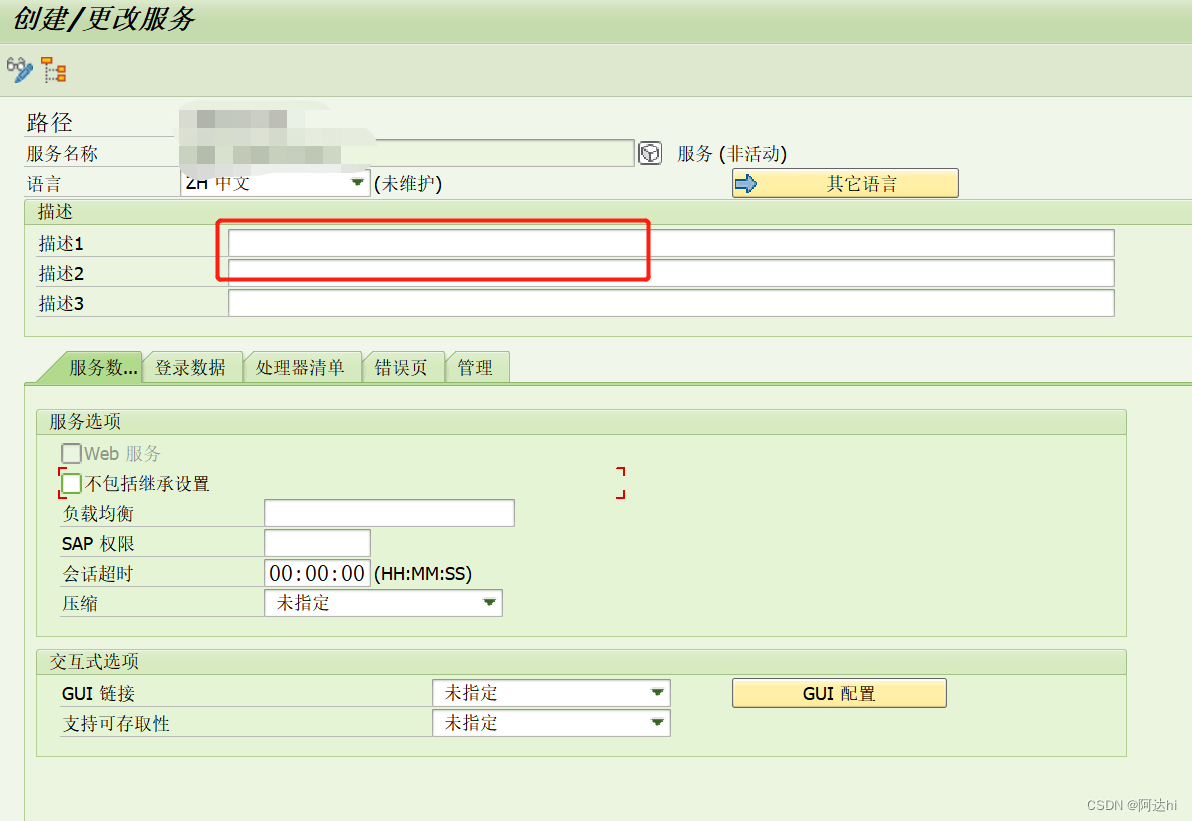Select the 管理 tab
Image resolution: width=1192 pixels, height=821 pixels.
pos(477,366)
